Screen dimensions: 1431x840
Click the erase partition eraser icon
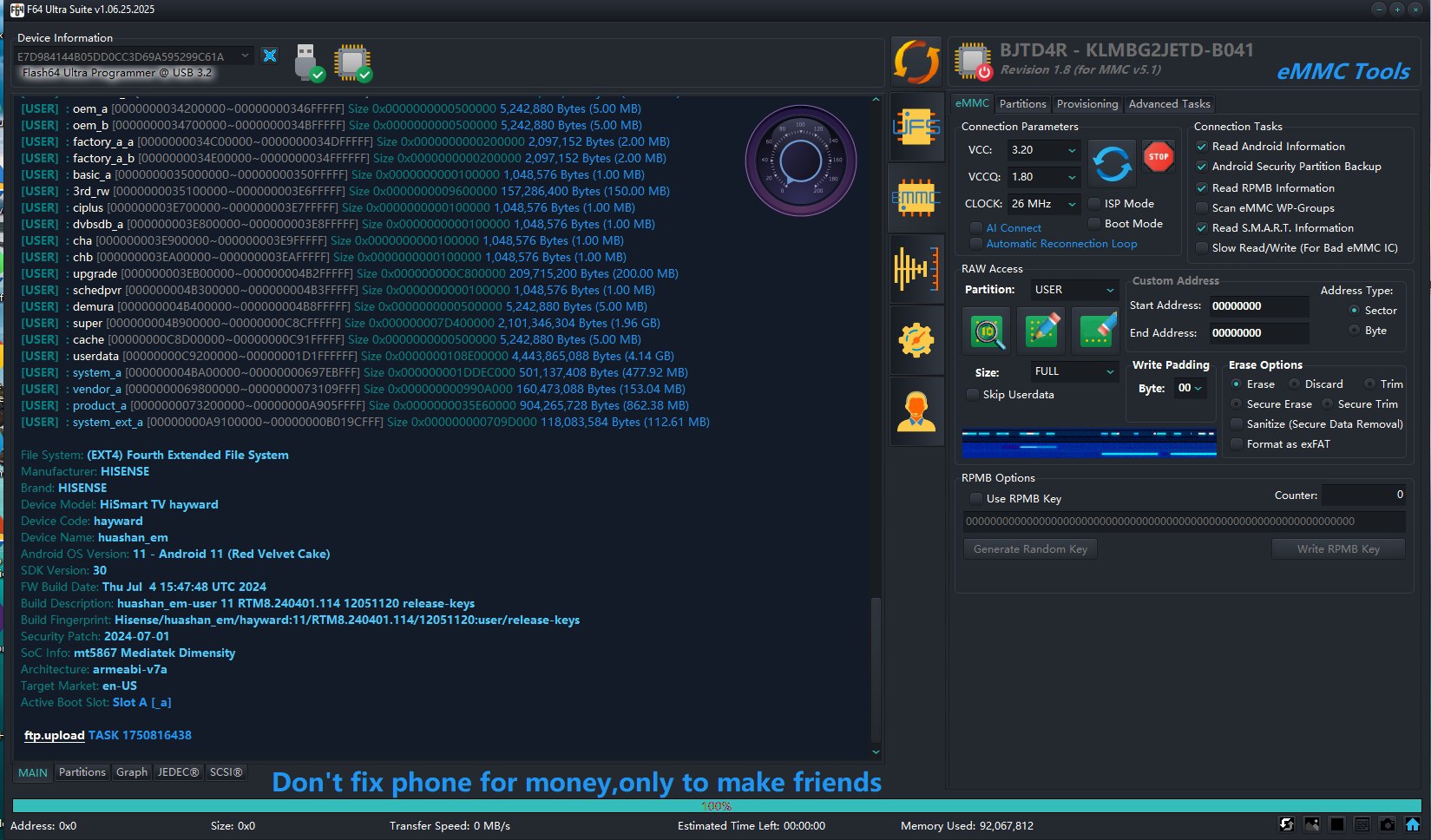tap(1097, 330)
